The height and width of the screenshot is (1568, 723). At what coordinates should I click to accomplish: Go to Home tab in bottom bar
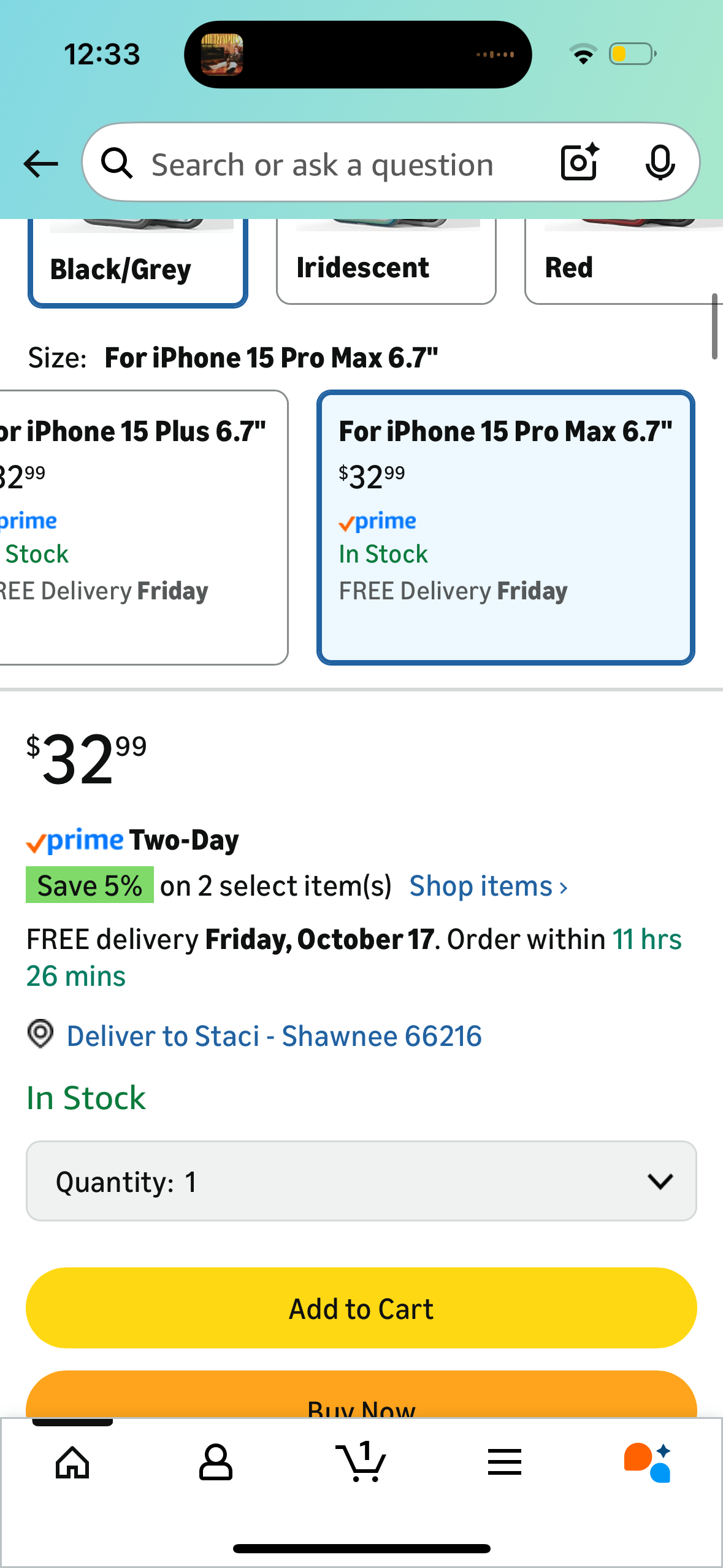click(72, 1462)
